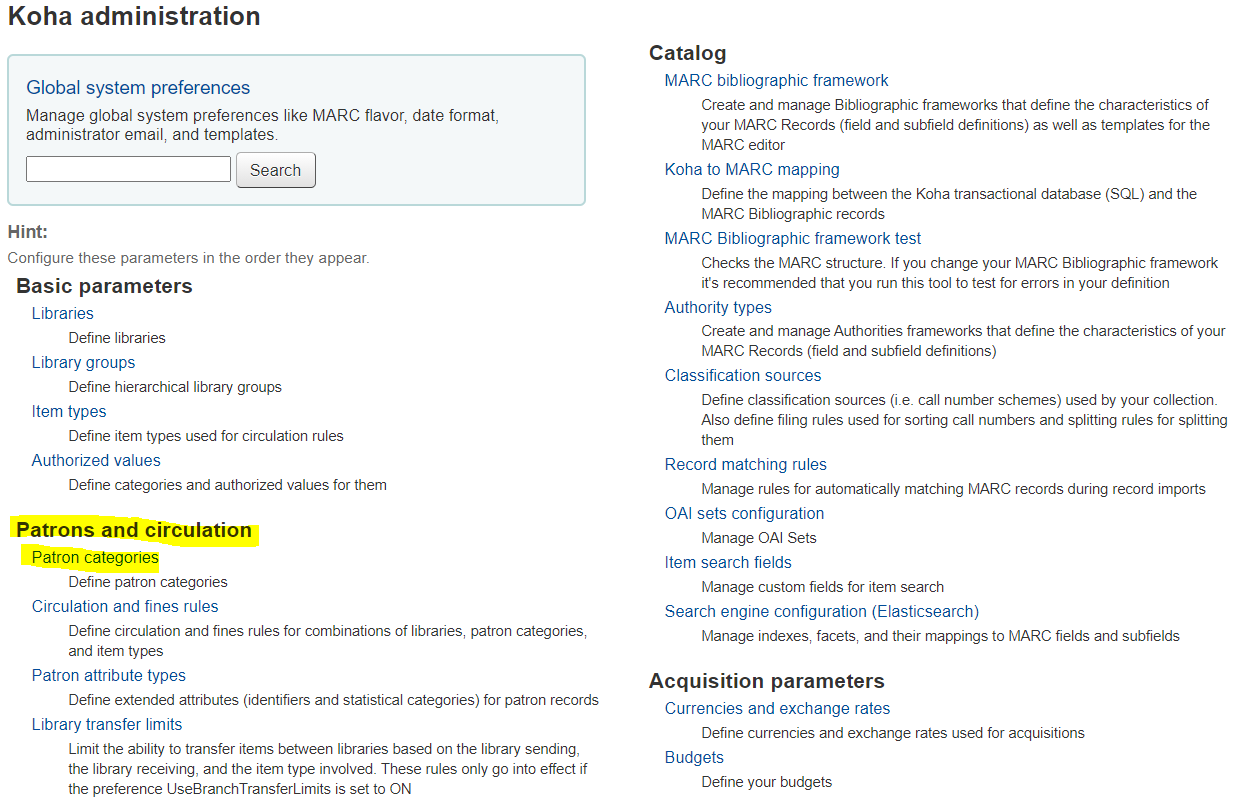Click the Basic parameters heading
1238x798 pixels.
(x=104, y=286)
